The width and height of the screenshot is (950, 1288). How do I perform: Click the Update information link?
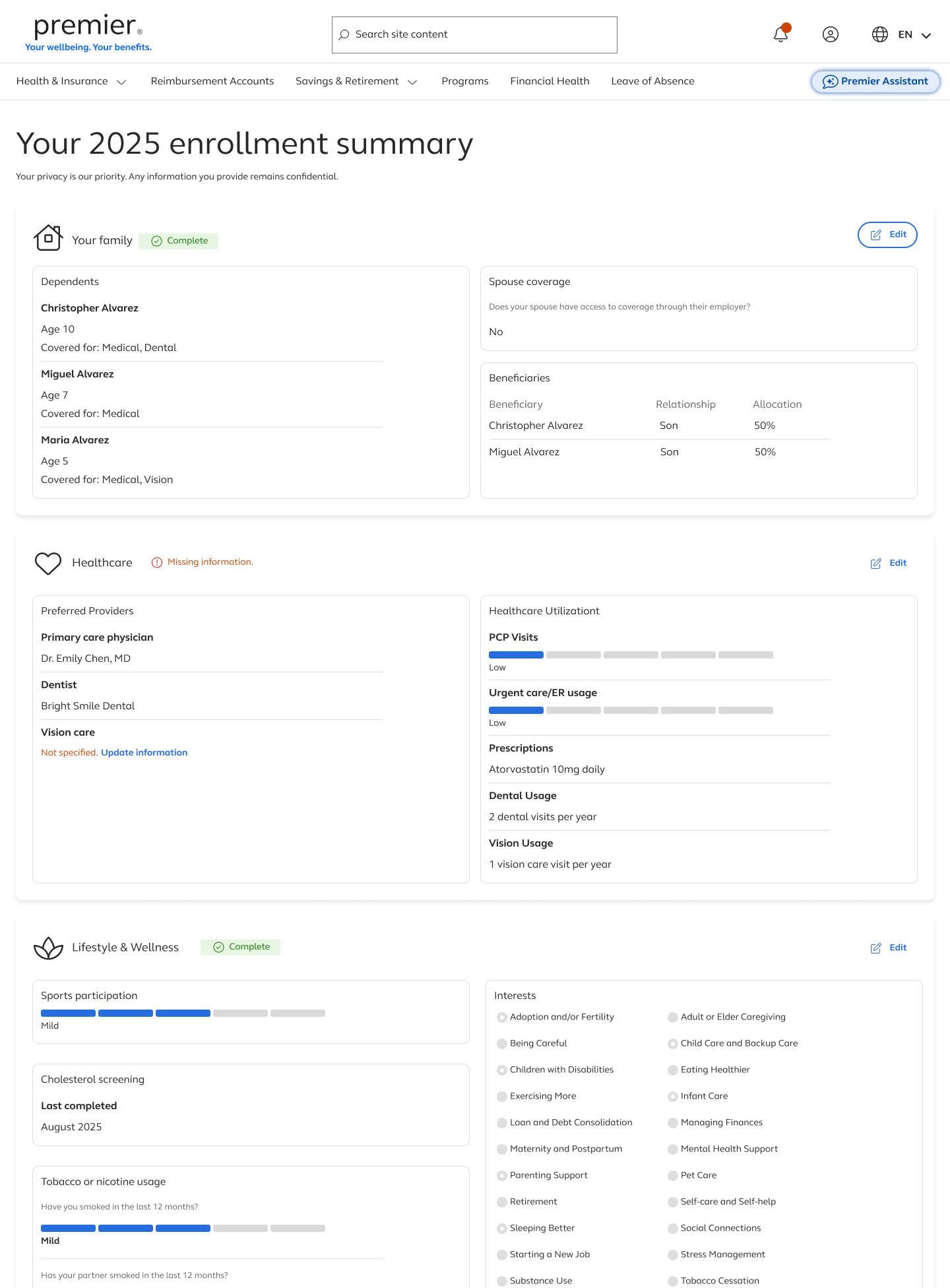pyautogui.click(x=144, y=752)
